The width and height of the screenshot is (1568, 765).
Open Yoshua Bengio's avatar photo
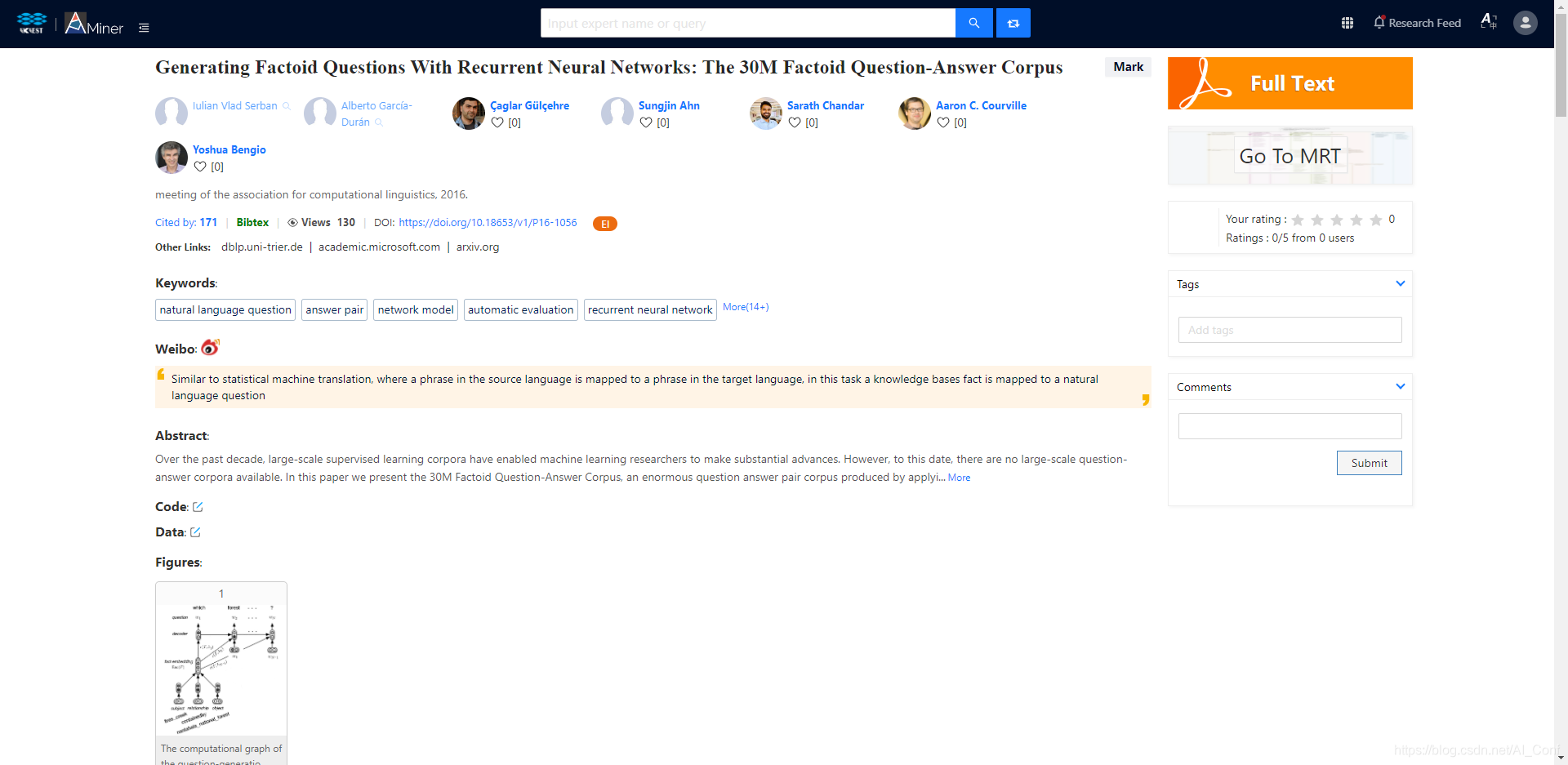coord(171,158)
